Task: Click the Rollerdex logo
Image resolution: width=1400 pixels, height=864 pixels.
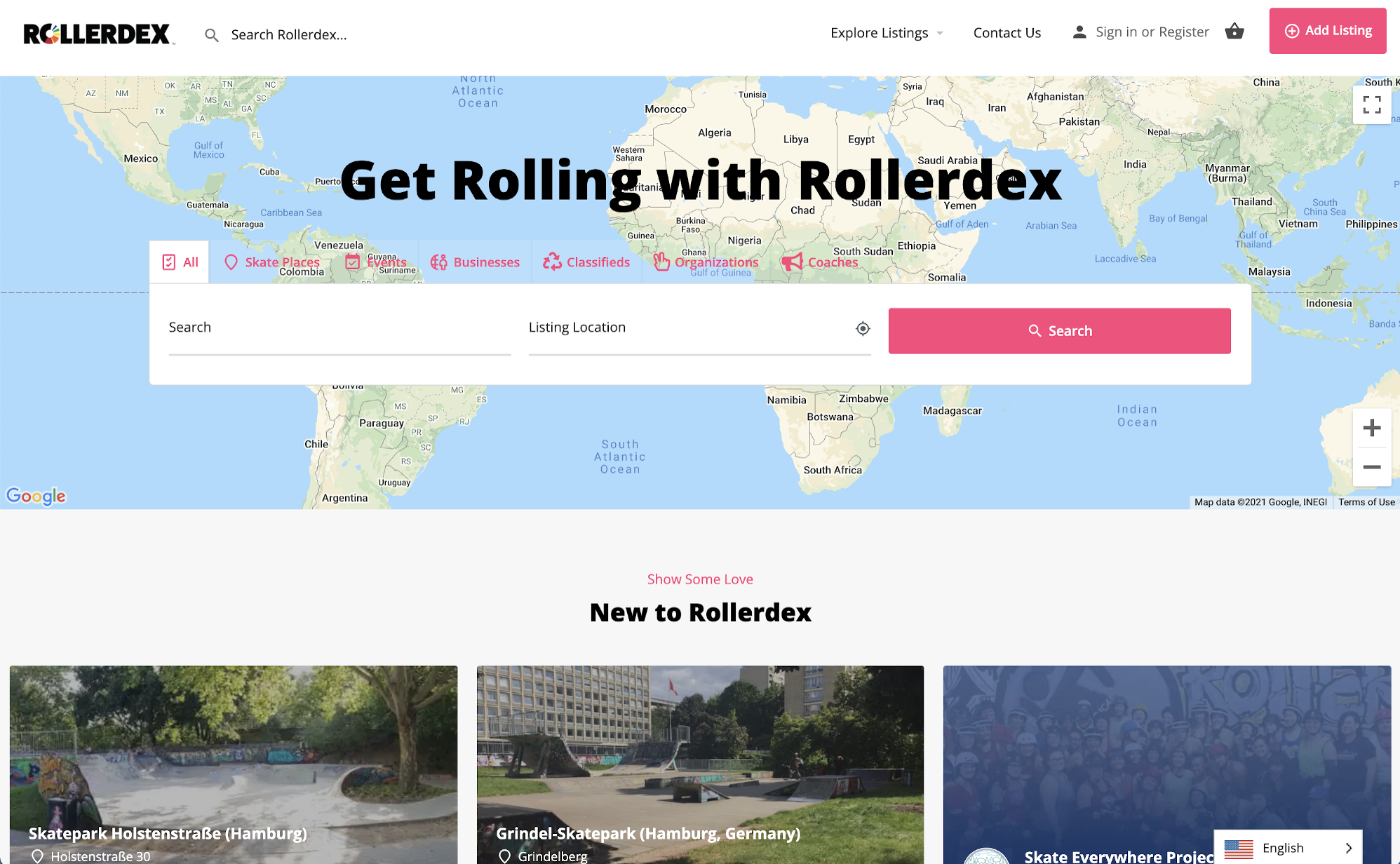Action: 98,34
